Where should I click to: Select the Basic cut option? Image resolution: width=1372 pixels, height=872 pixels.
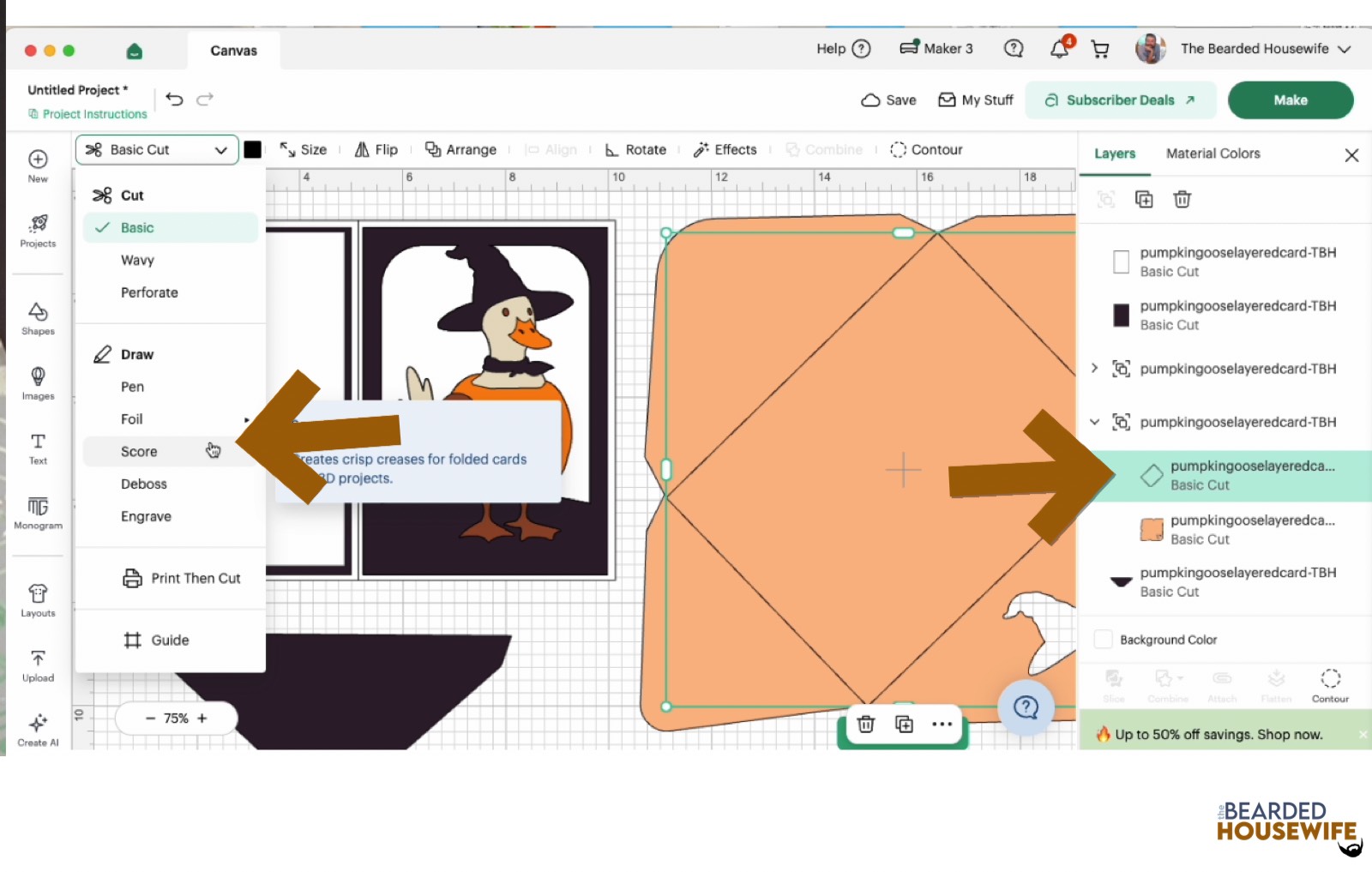point(171,228)
